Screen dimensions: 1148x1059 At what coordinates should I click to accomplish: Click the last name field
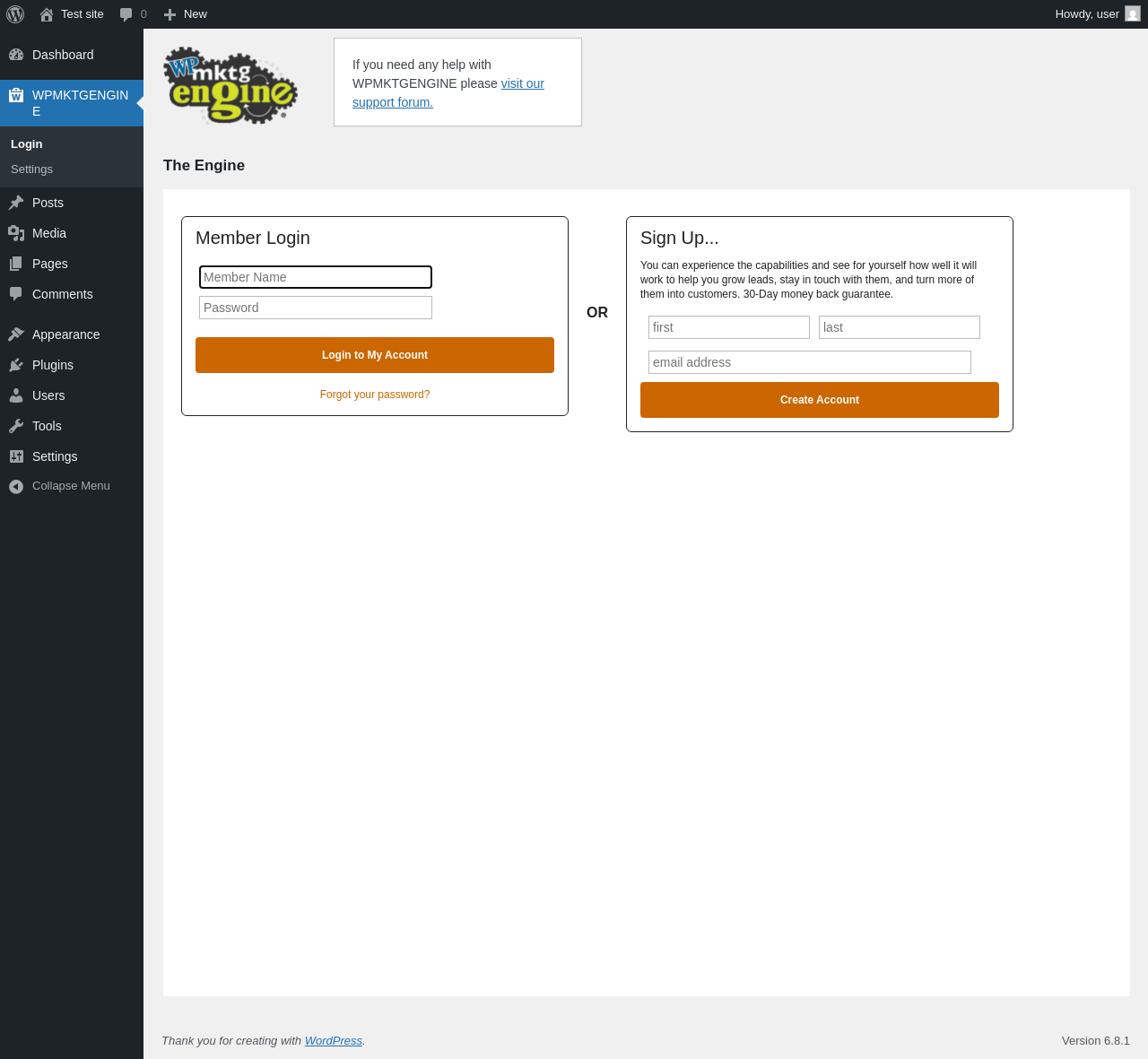[900, 327]
